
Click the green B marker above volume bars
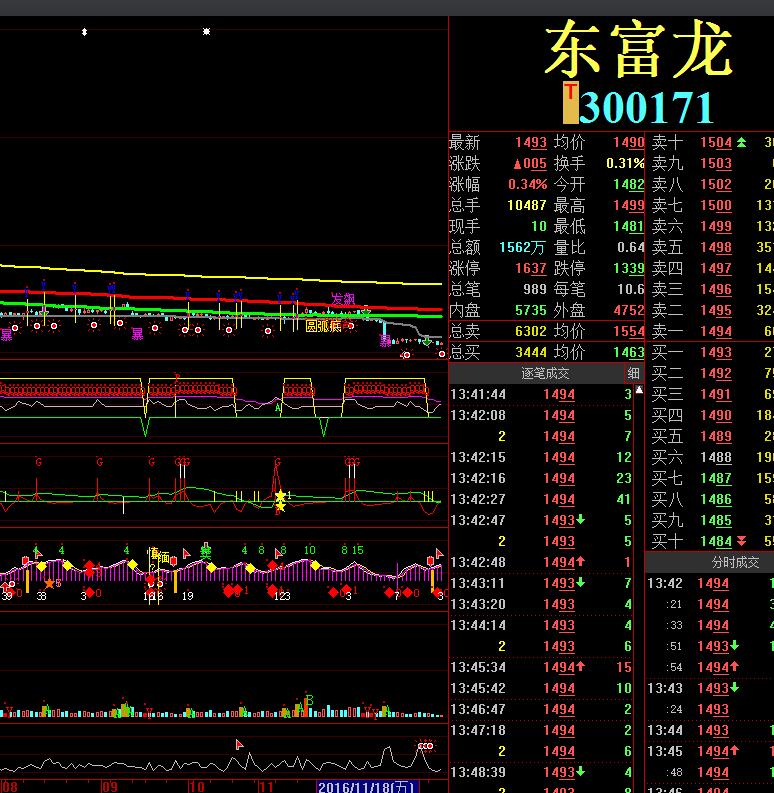310,700
